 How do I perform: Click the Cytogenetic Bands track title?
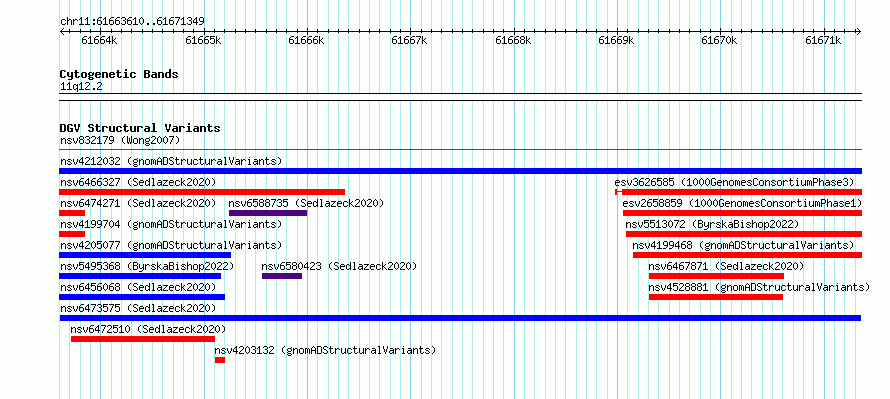(x=119, y=74)
